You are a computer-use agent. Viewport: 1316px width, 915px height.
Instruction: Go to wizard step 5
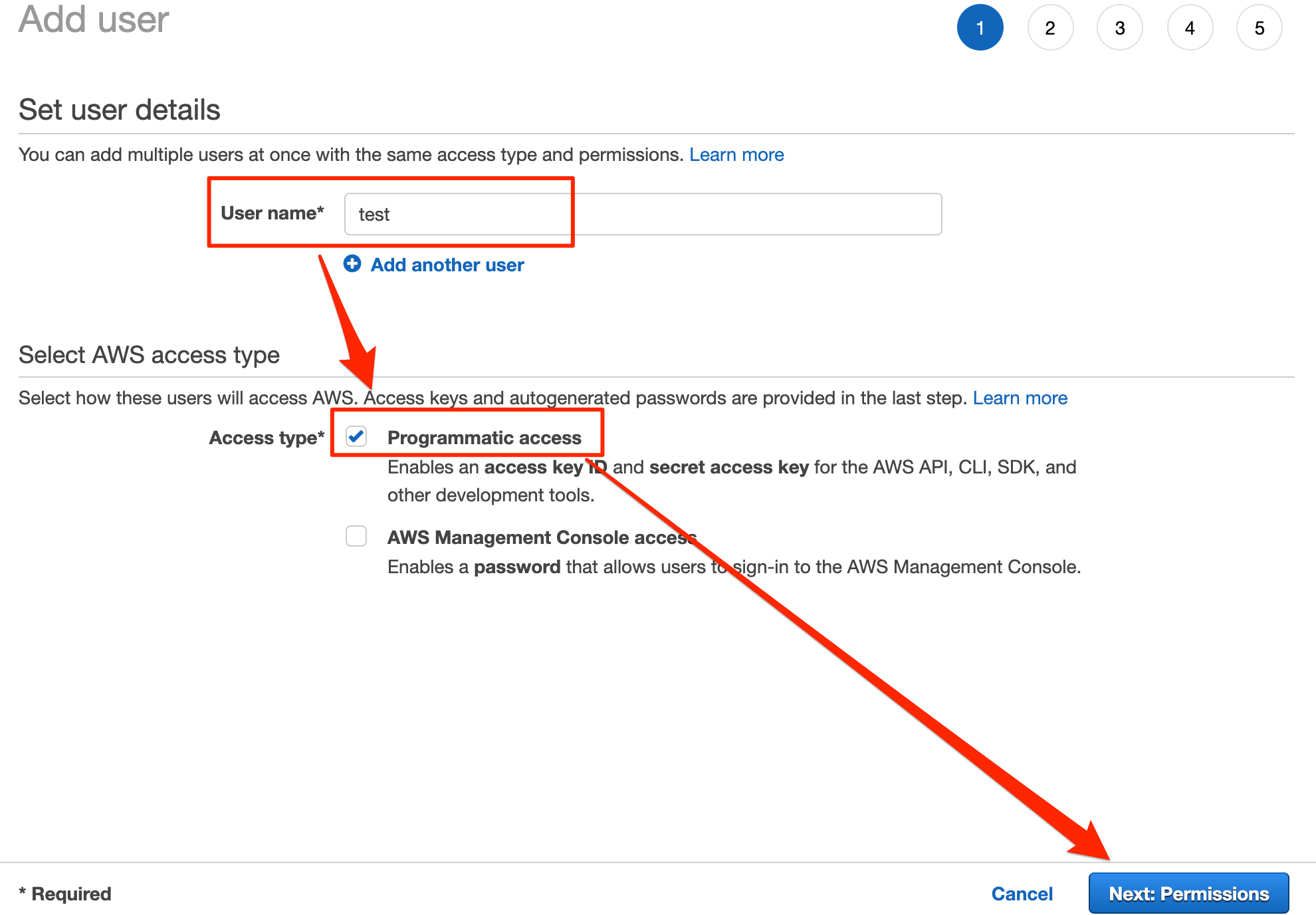pyautogui.click(x=1260, y=28)
